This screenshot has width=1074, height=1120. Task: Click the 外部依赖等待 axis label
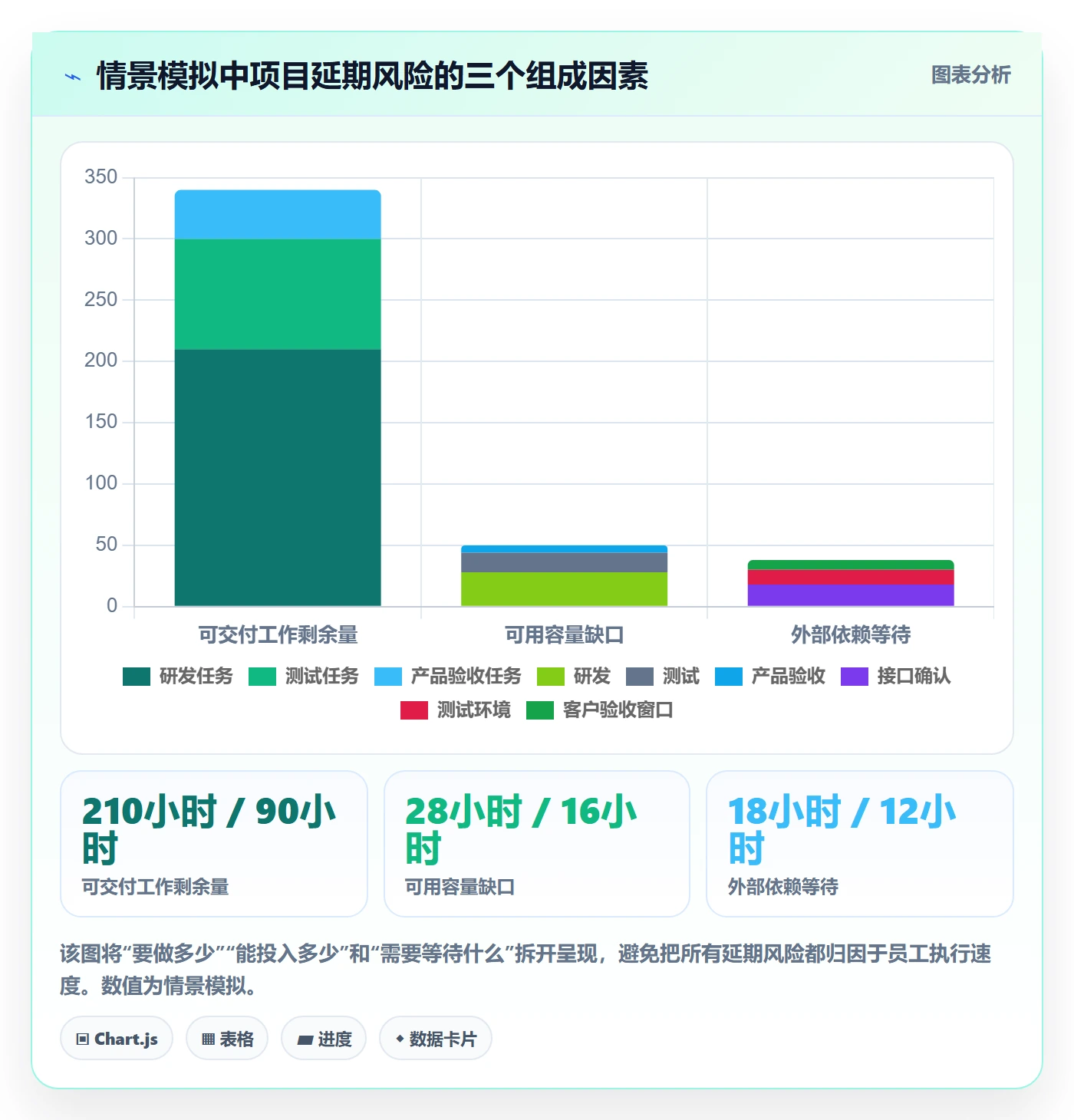click(851, 634)
